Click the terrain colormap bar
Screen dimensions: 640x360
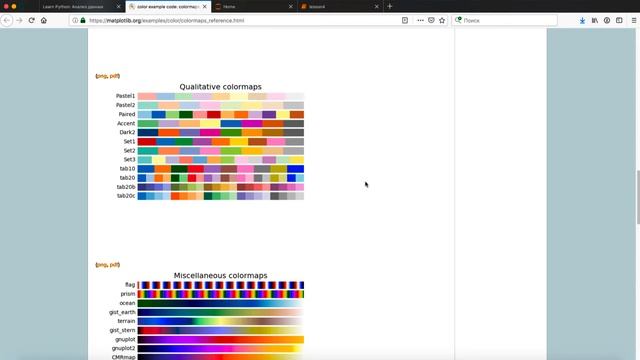click(x=220, y=321)
